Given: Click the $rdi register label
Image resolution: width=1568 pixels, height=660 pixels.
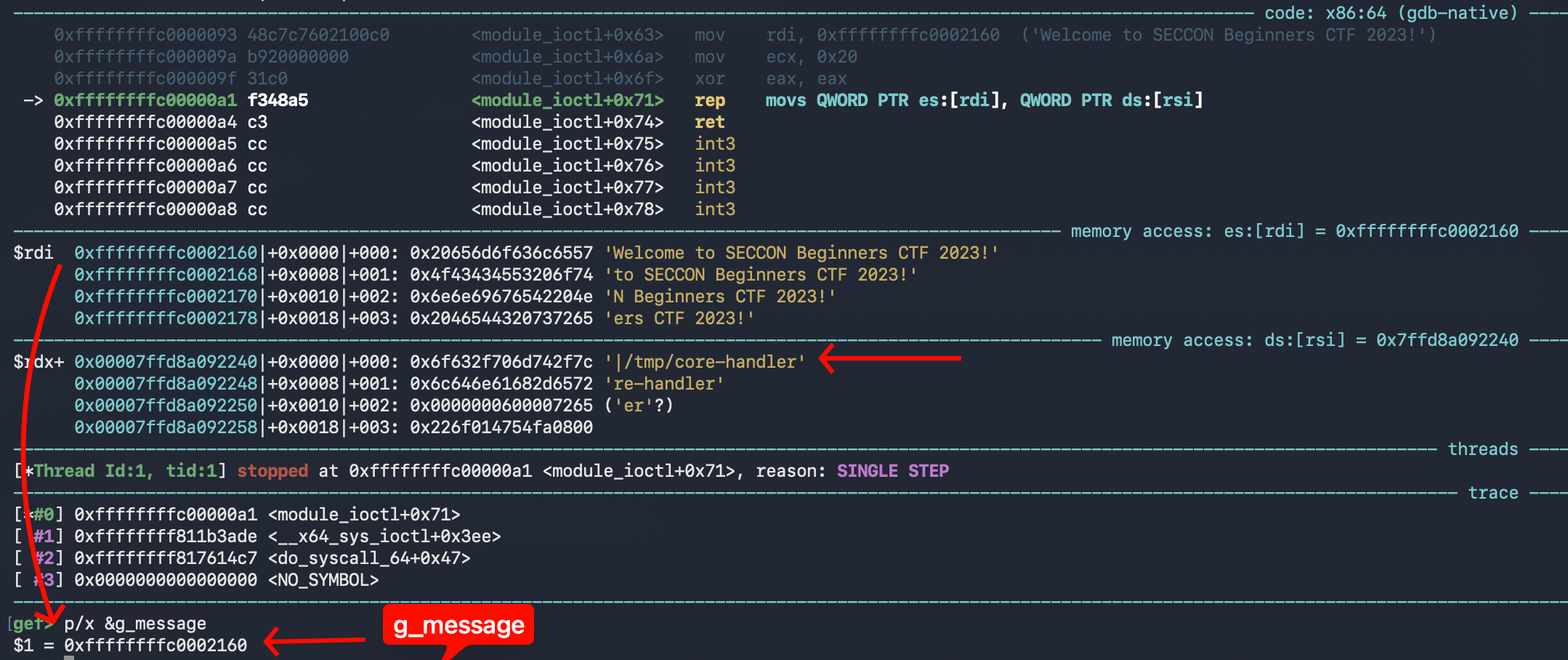Looking at the screenshot, I should pyautogui.click(x=33, y=253).
